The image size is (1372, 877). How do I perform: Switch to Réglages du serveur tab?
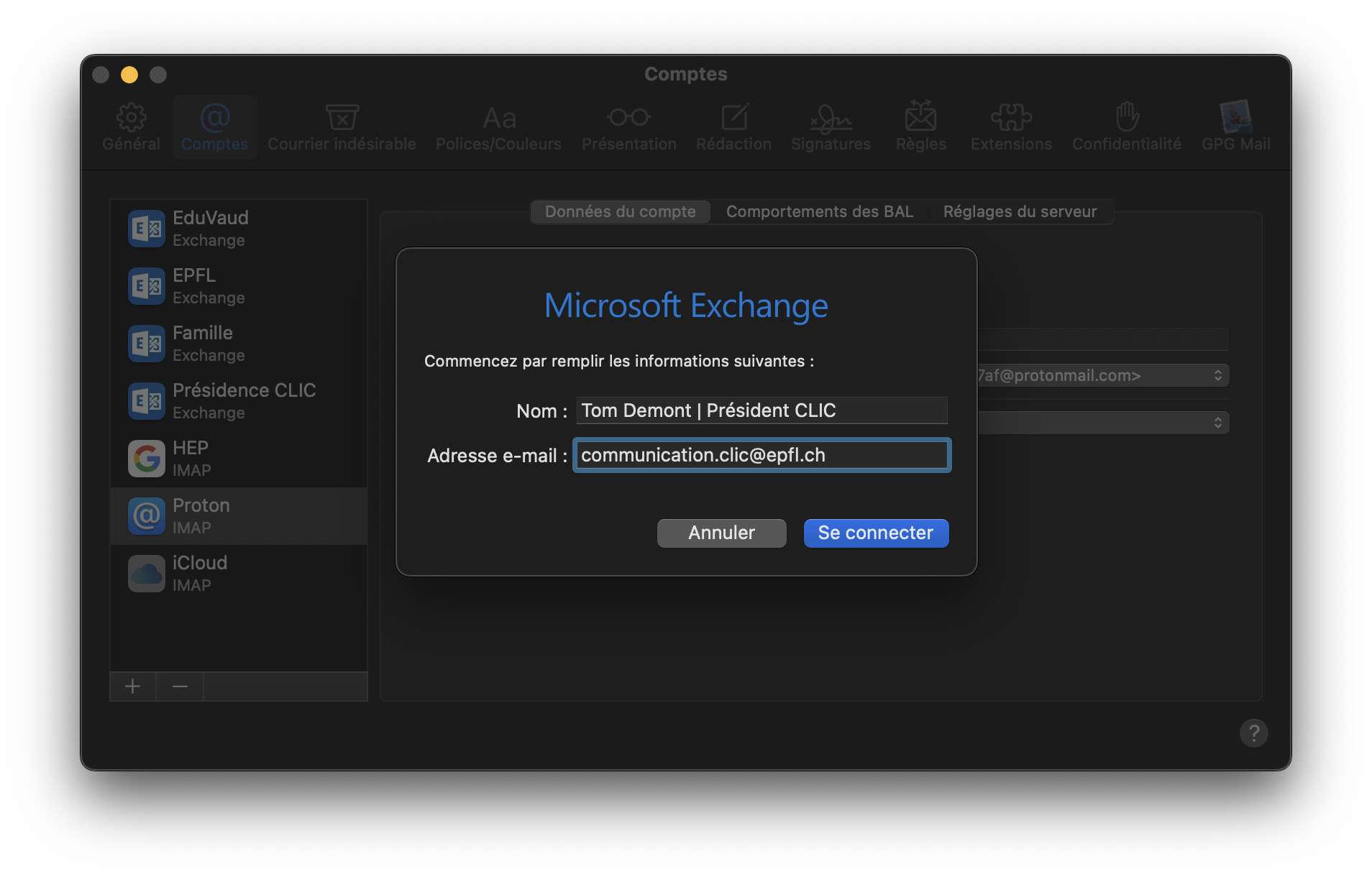pyautogui.click(x=1020, y=212)
